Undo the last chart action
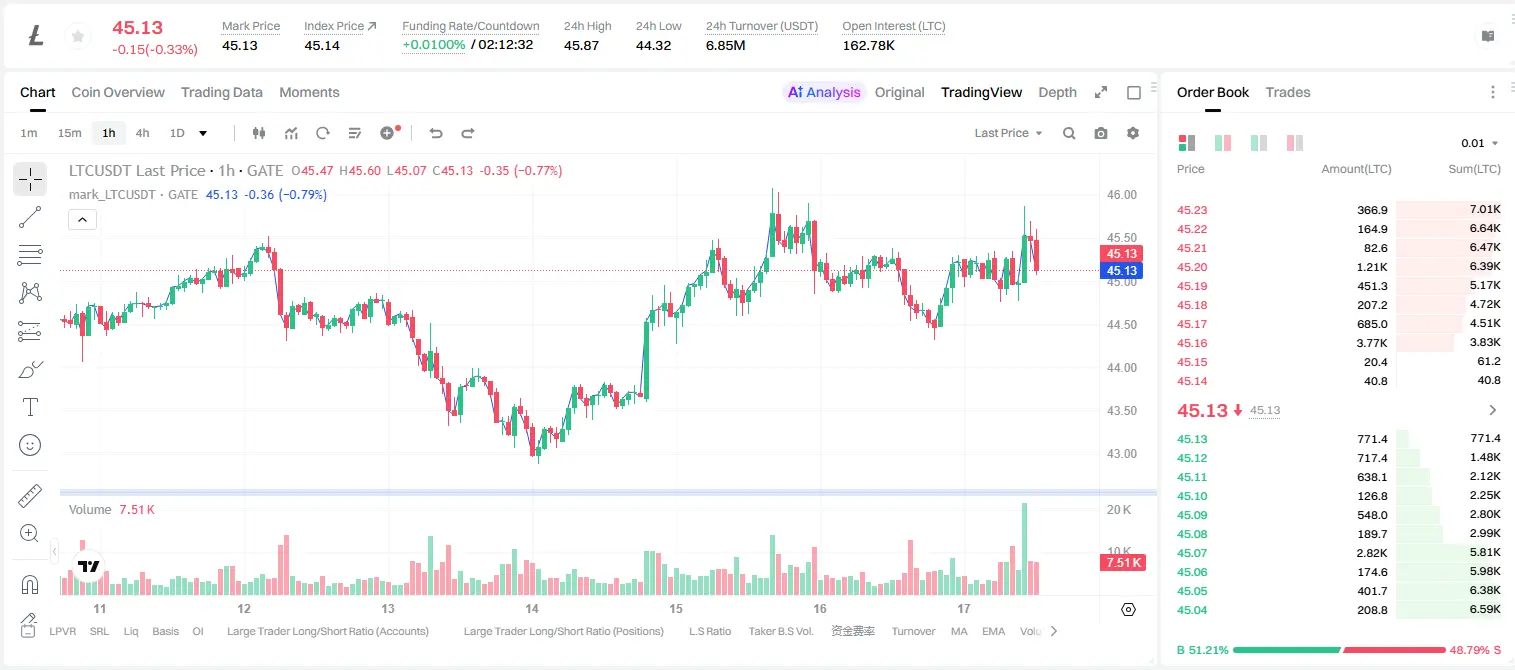Screen dimensions: 1515x670 point(436,133)
